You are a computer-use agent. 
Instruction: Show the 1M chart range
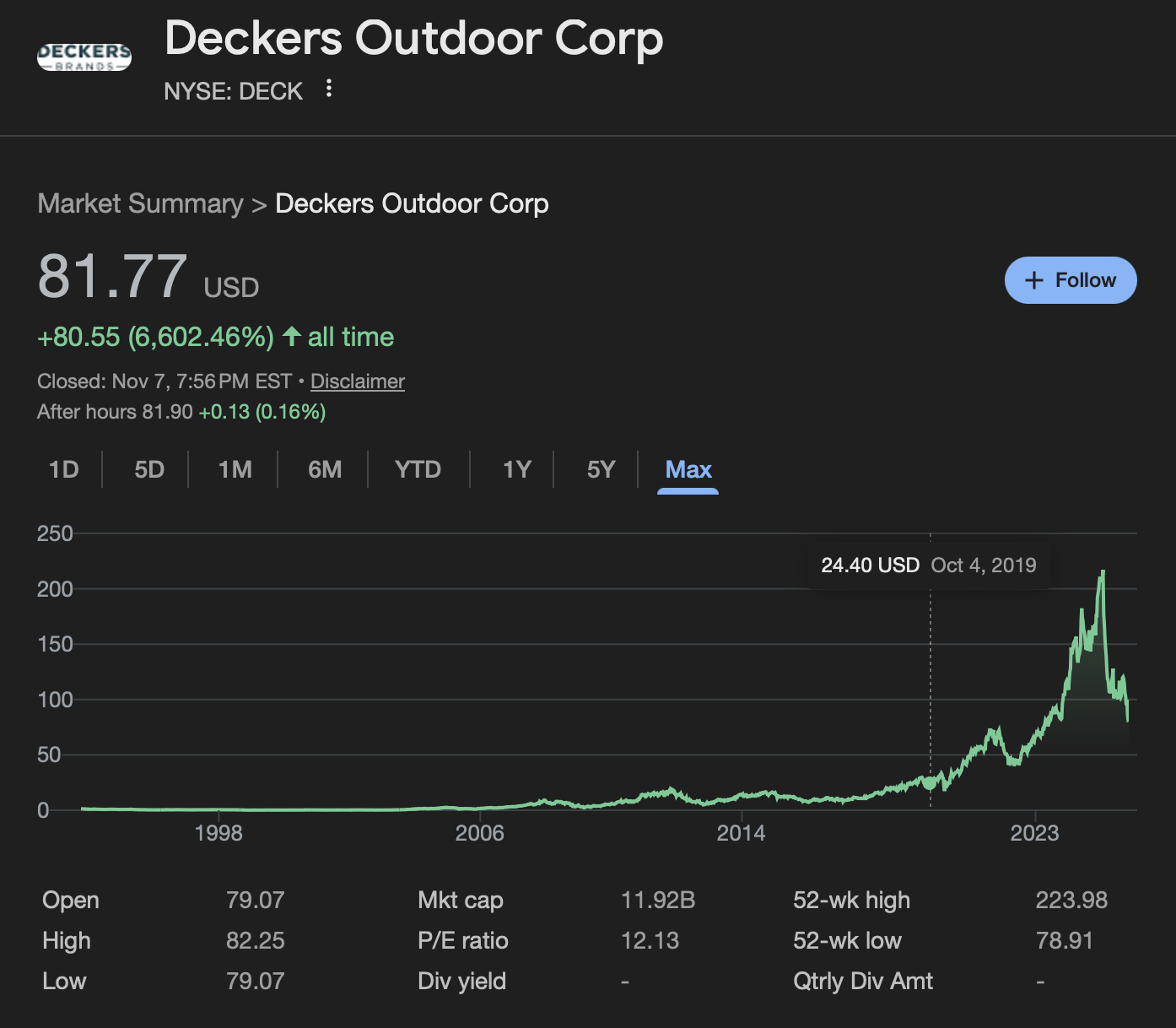[x=235, y=469]
